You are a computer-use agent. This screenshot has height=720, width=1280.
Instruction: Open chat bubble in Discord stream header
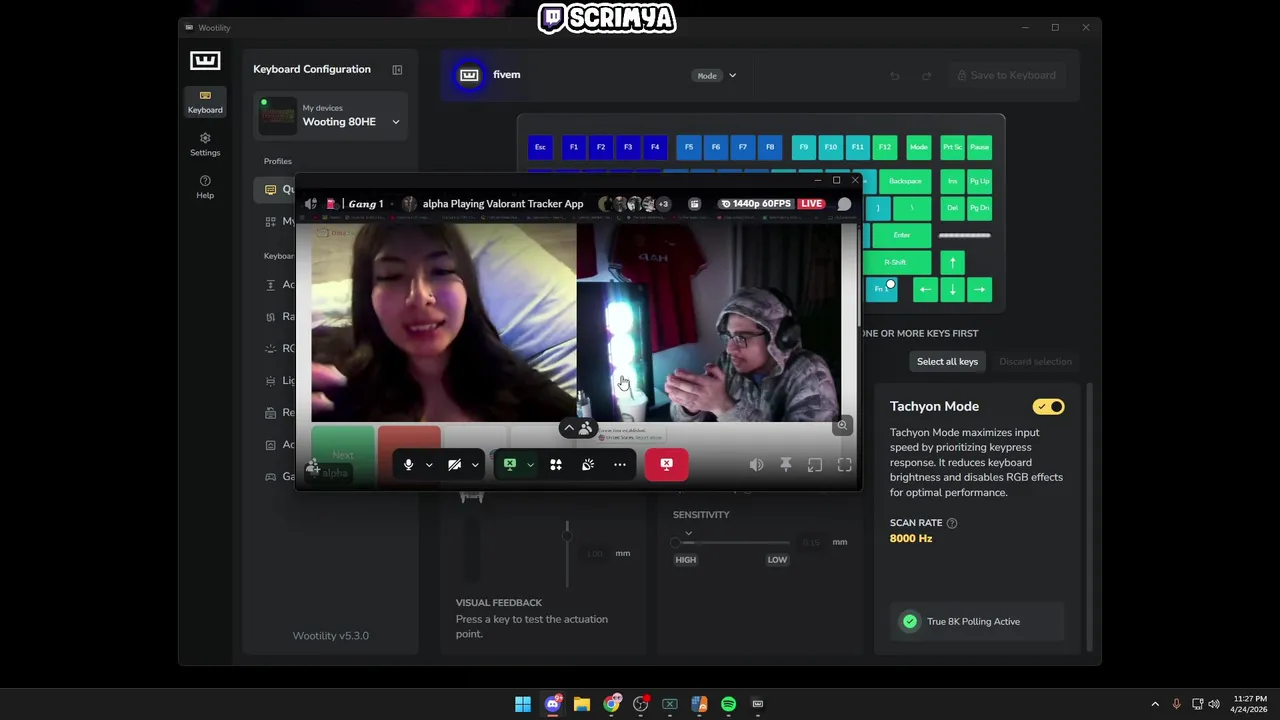(x=844, y=204)
